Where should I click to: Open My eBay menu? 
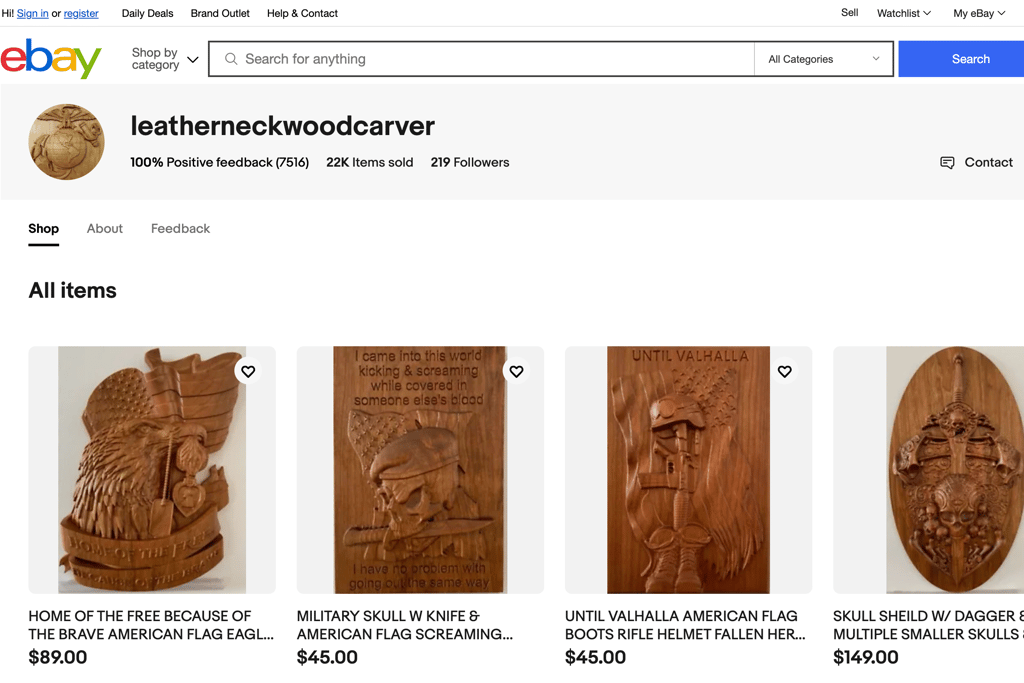979,13
